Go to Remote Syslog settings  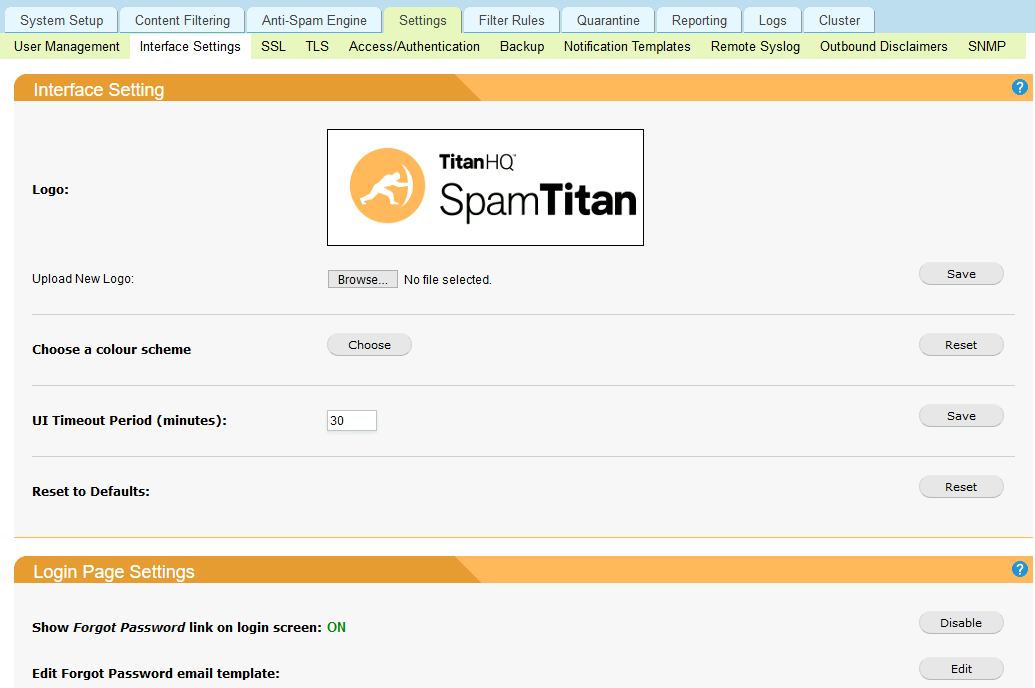(x=755, y=46)
